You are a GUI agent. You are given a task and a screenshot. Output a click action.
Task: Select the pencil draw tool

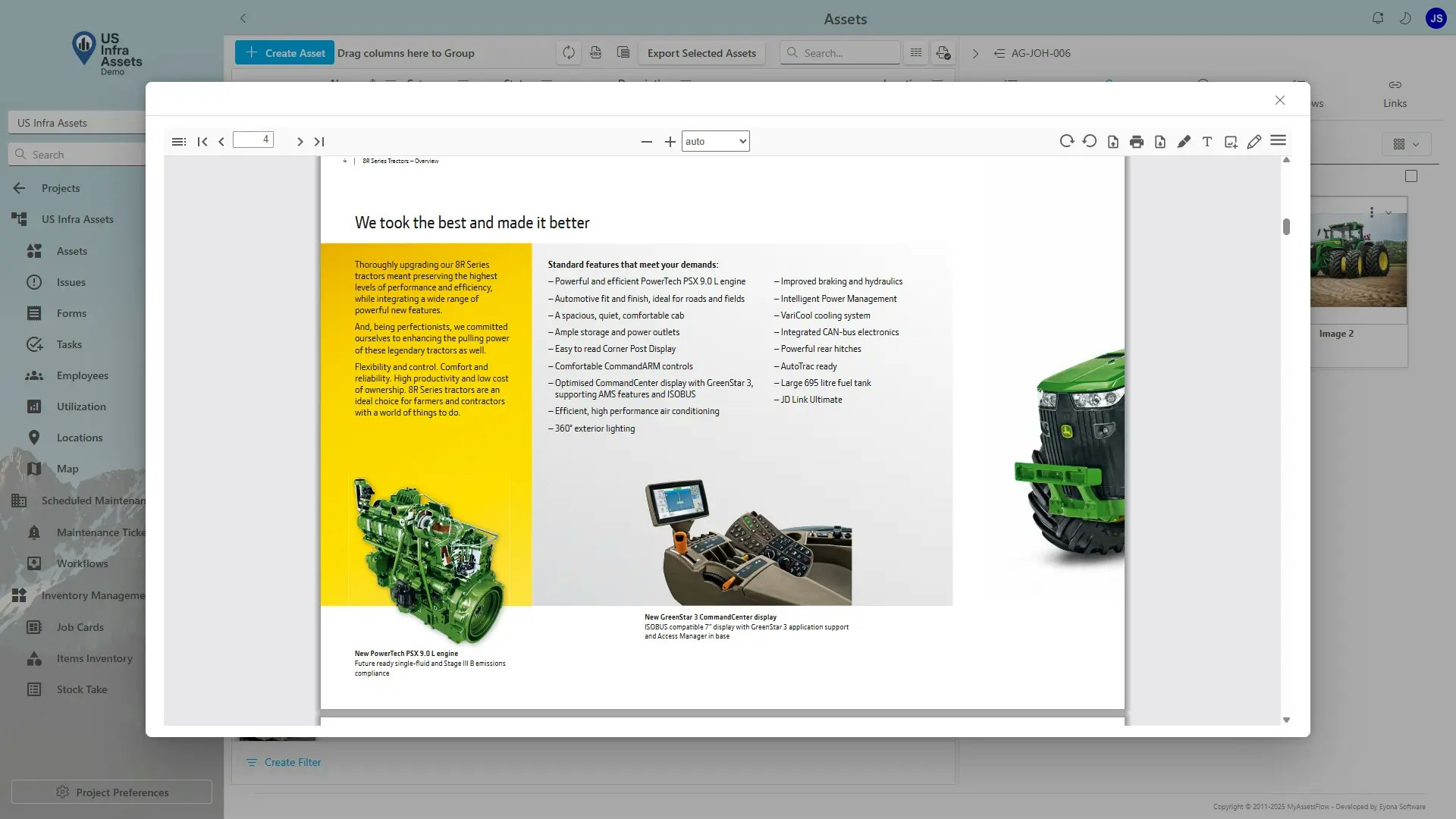coord(1254,142)
